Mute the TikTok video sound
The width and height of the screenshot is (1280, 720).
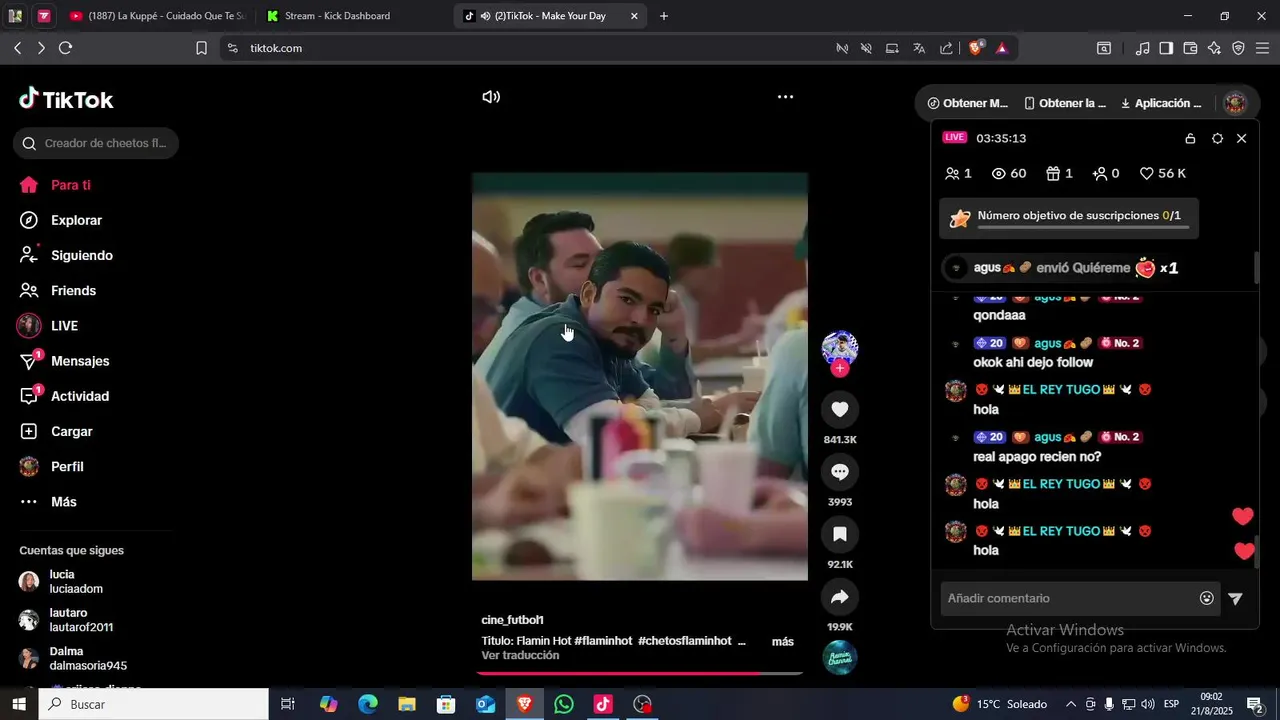click(491, 97)
